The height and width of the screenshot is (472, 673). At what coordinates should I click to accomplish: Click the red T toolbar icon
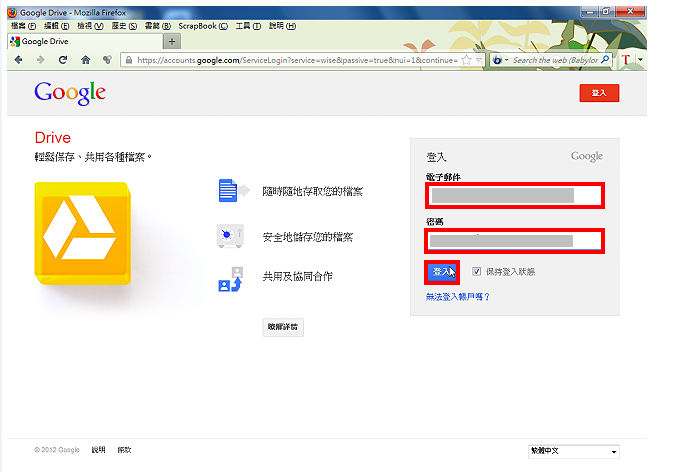point(626,60)
